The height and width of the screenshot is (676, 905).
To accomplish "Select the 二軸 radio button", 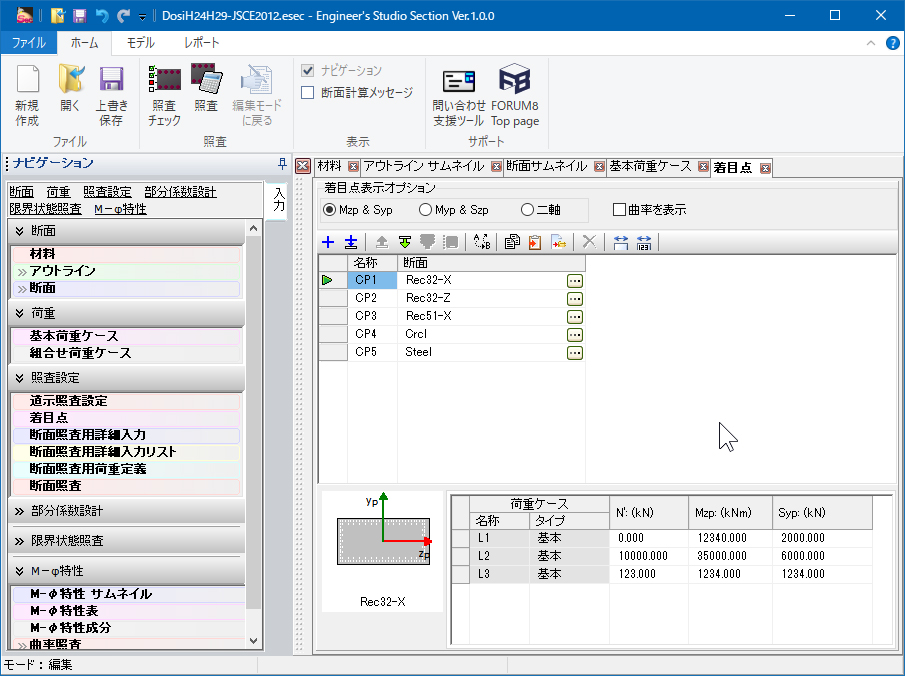I will 527,210.
